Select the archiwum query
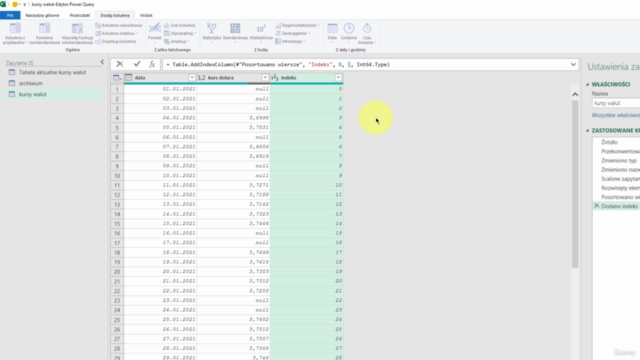The width and height of the screenshot is (640, 360). tap(31, 83)
